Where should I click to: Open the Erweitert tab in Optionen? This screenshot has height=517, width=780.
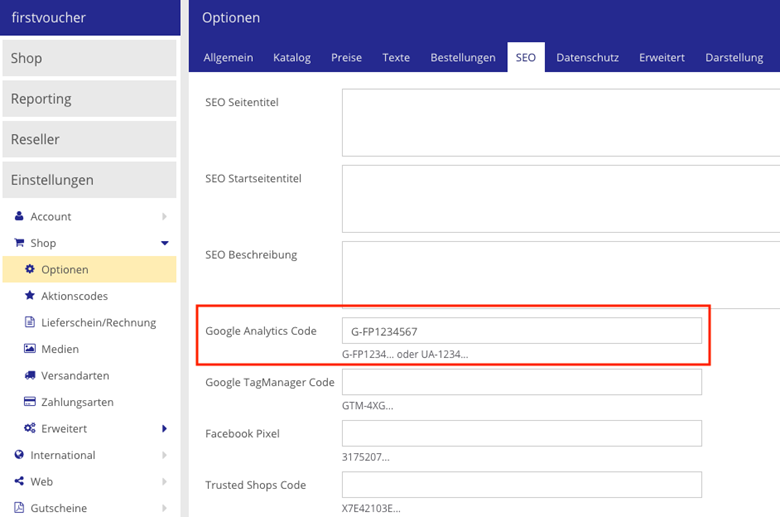[x=662, y=58]
